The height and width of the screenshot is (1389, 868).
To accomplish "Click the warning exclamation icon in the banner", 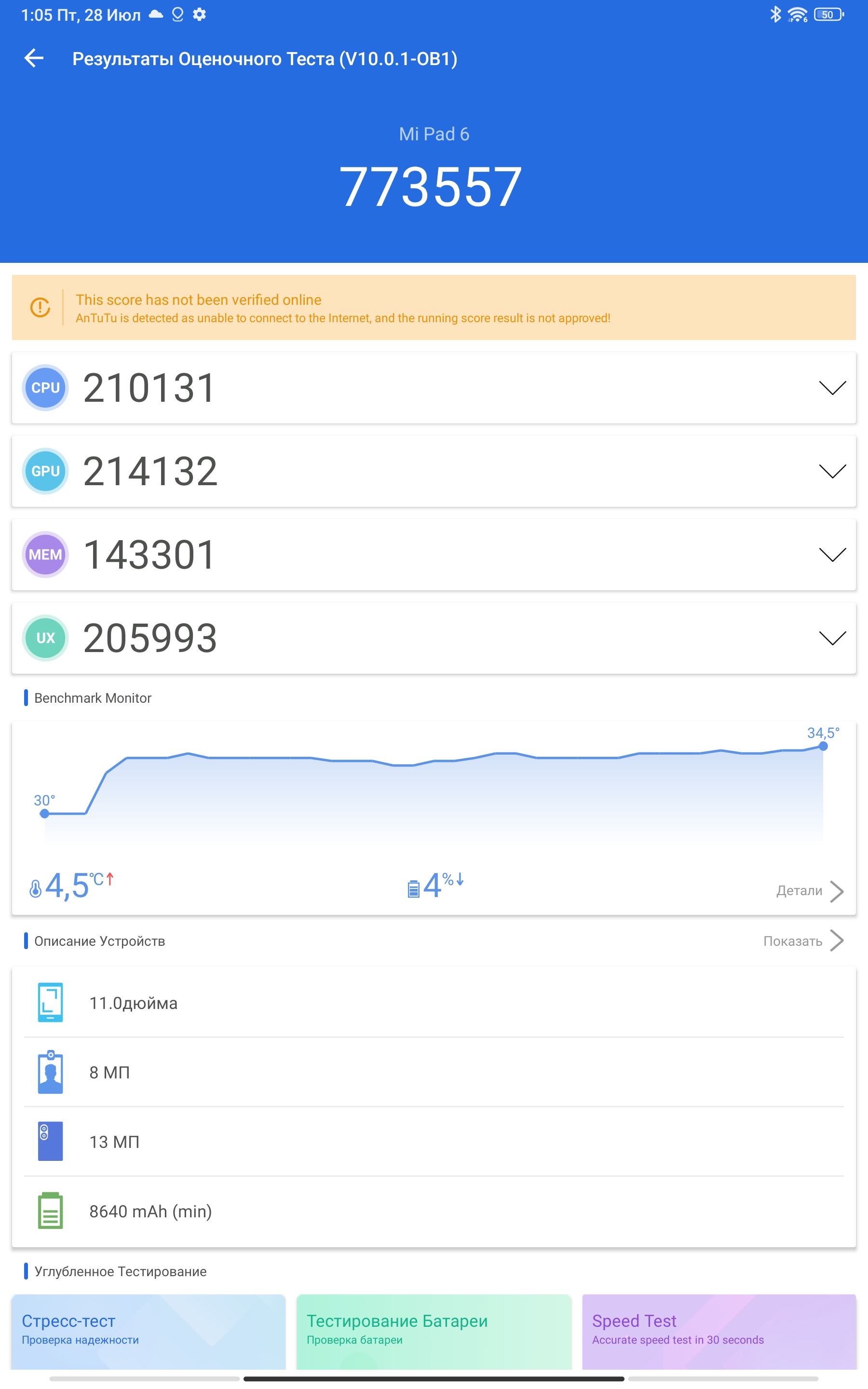I will click(40, 307).
